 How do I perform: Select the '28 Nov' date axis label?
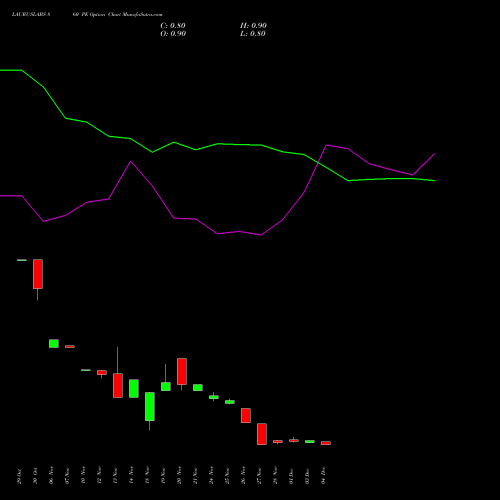pyautogui.click(x=275, y=476)
